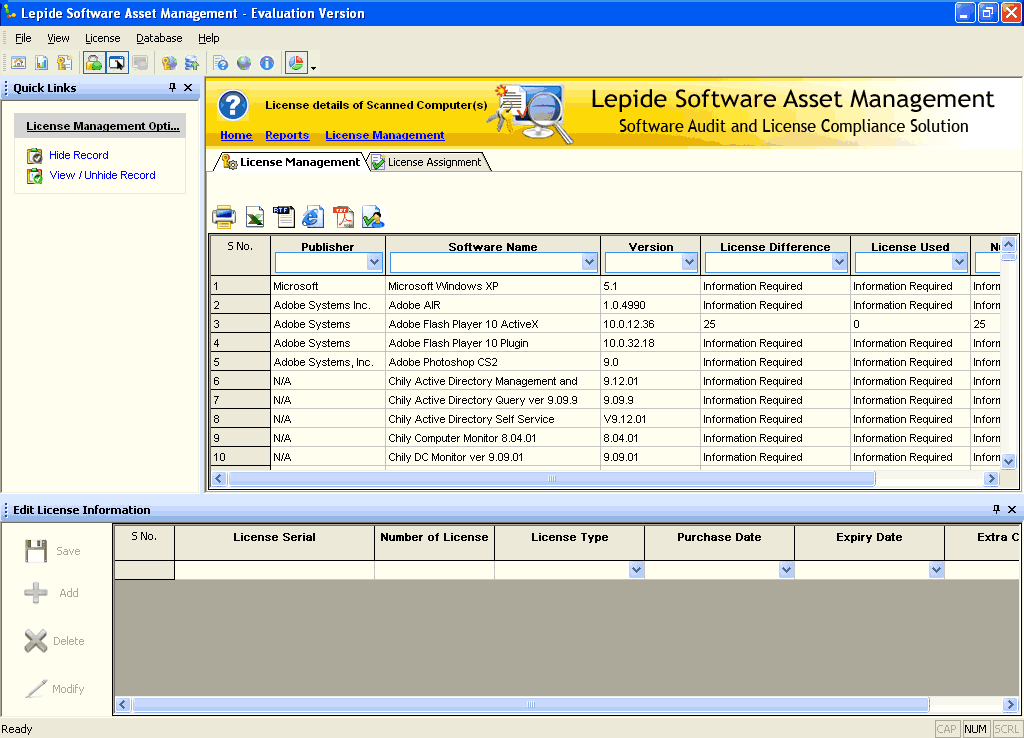Click the version 10.0.12.36 cell
1024x738 pixels.
[x=650, y=324]
